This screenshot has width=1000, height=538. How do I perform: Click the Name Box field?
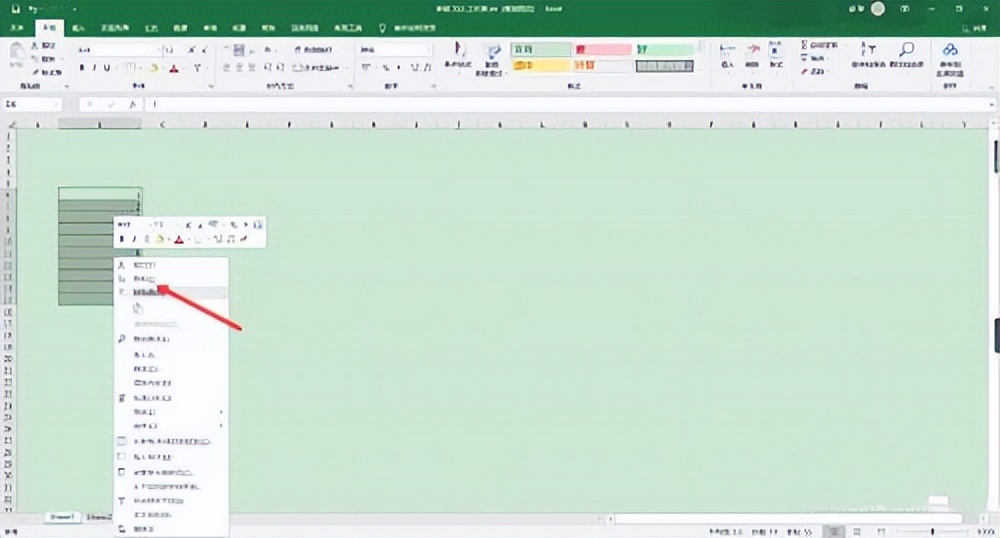(32, 105)
